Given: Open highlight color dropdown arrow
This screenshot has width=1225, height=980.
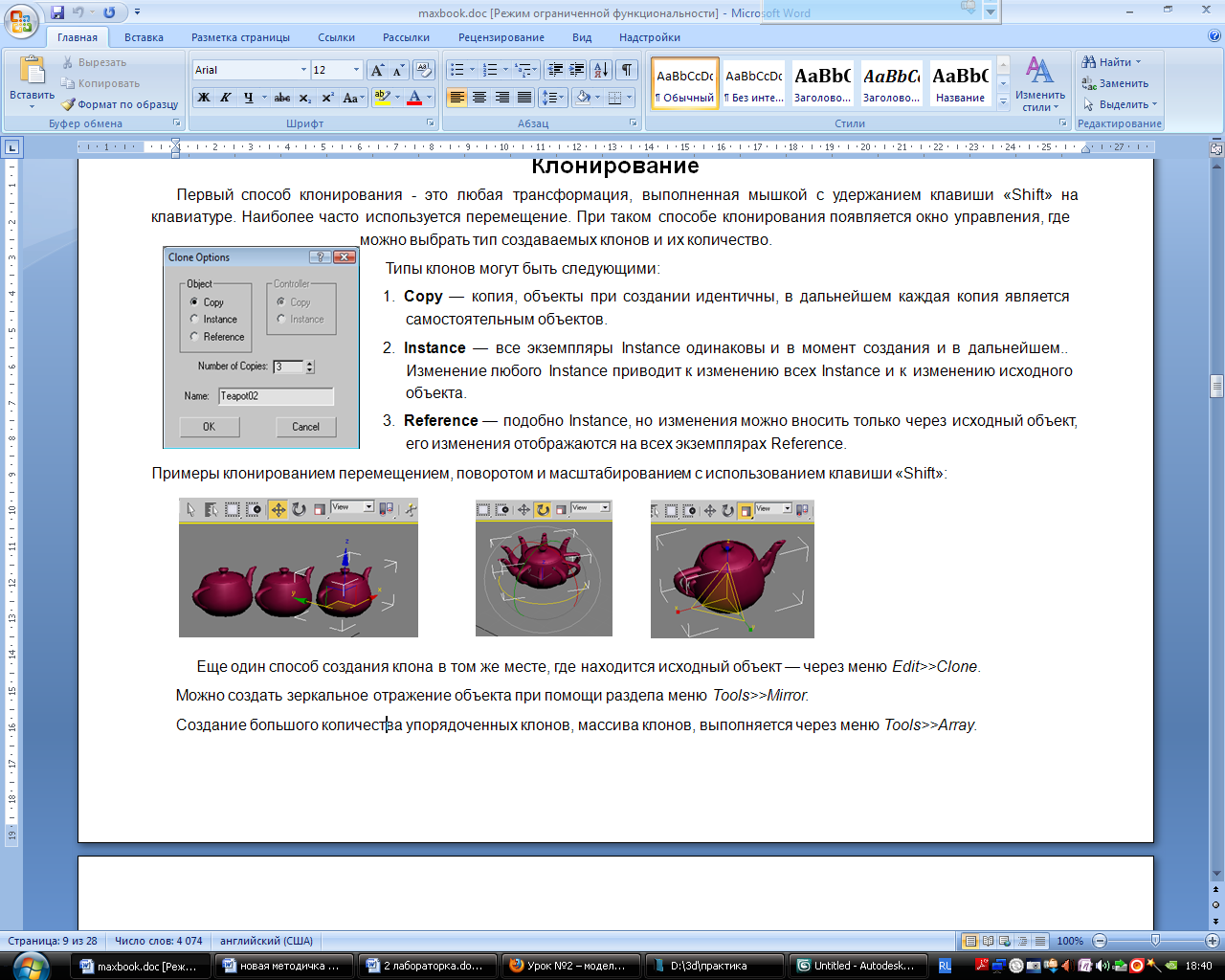Looking at the screenshot, I should [x=396, y=98].
